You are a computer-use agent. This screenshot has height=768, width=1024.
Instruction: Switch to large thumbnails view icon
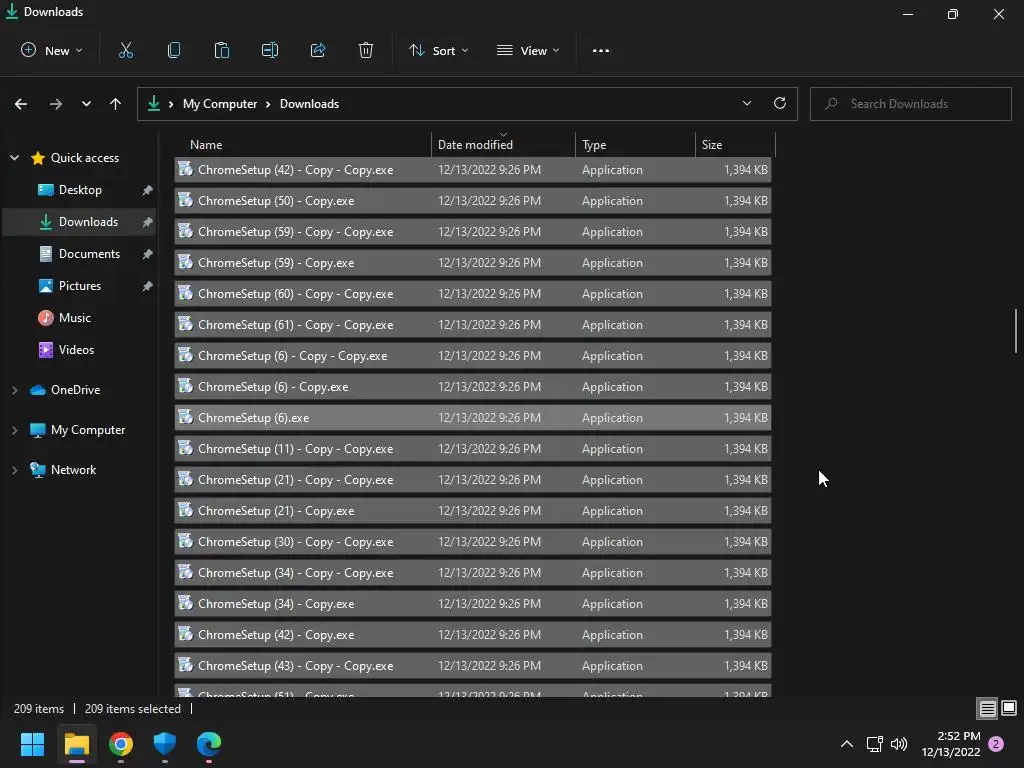coord(1009,708)
